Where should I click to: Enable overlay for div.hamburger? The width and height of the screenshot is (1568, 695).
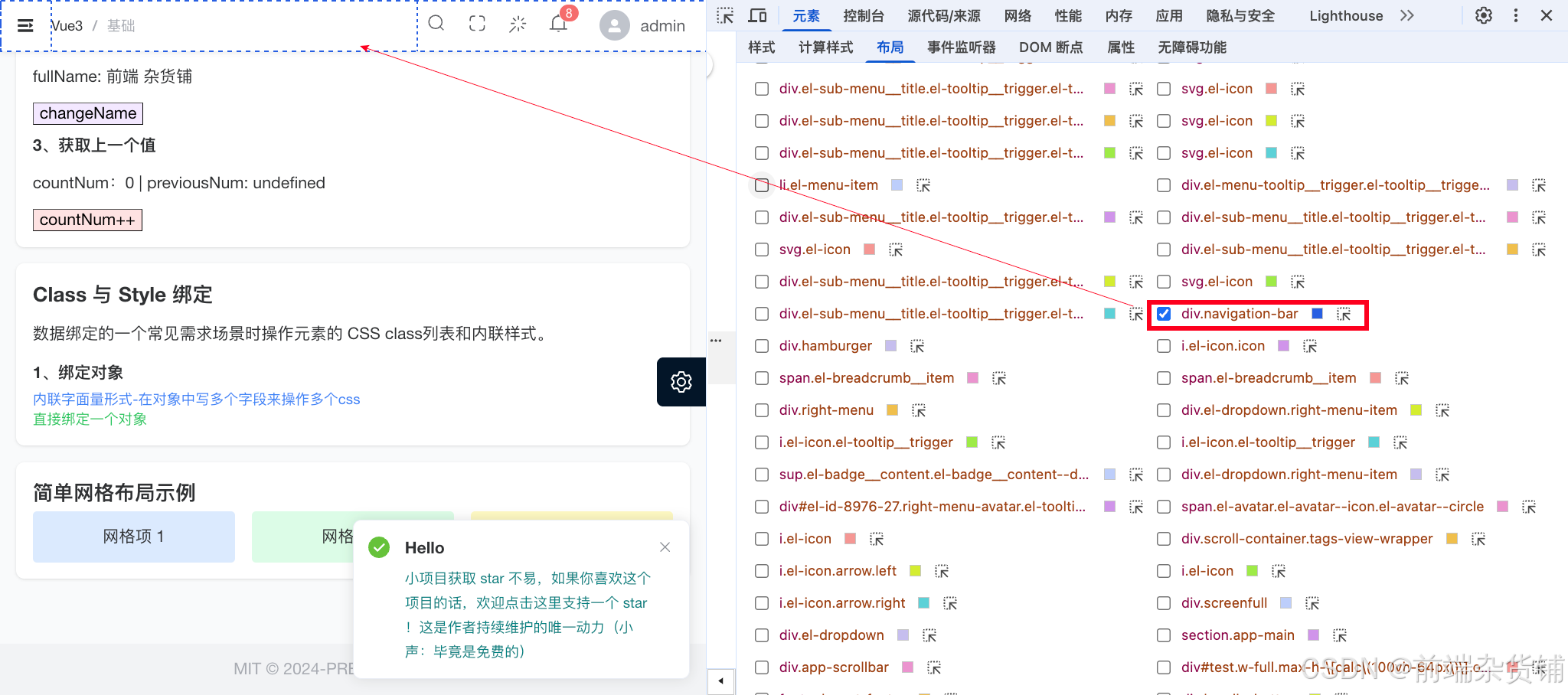tap(762, 346)
